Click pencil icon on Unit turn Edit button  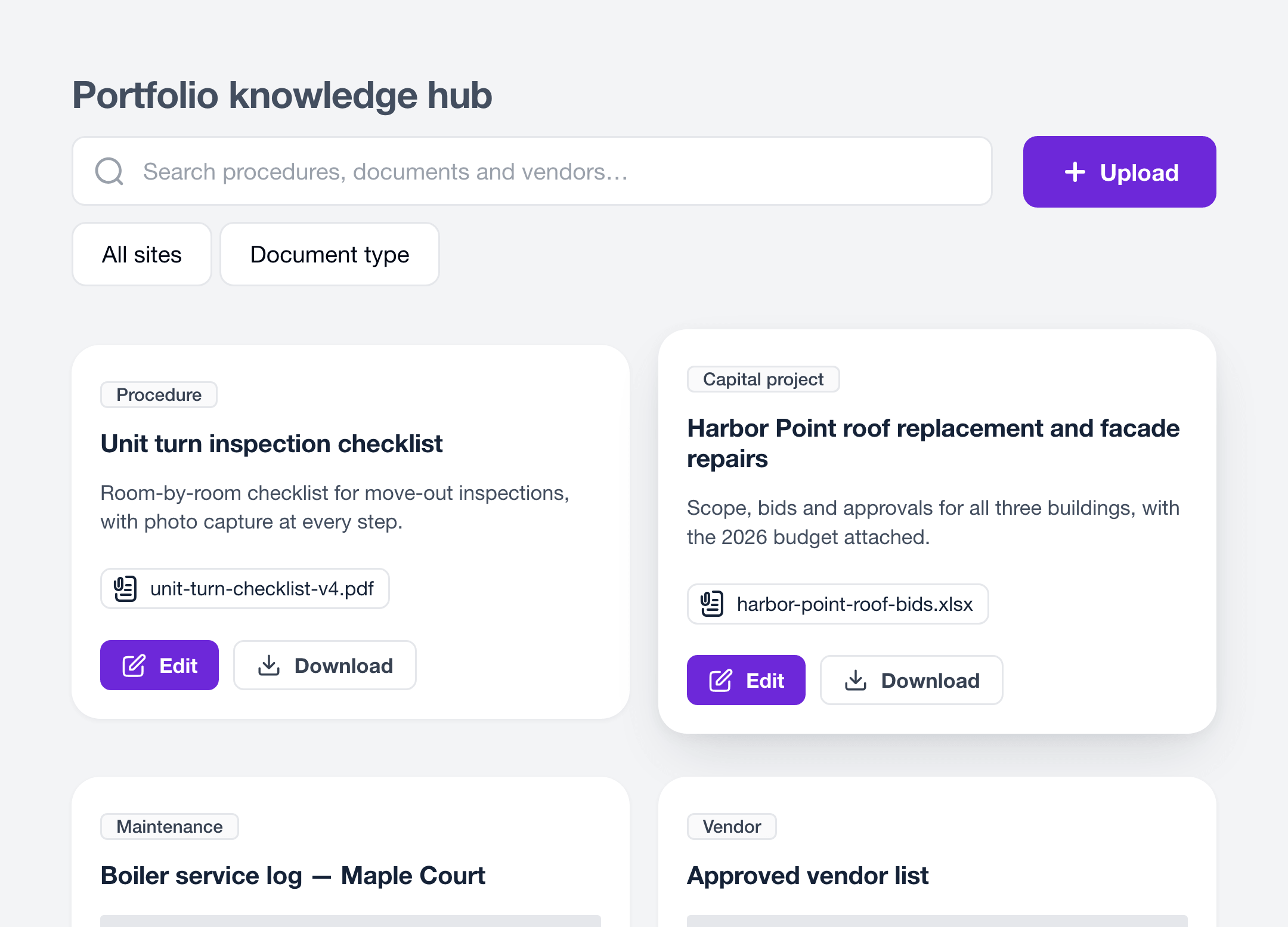click(x=134, y=665)
